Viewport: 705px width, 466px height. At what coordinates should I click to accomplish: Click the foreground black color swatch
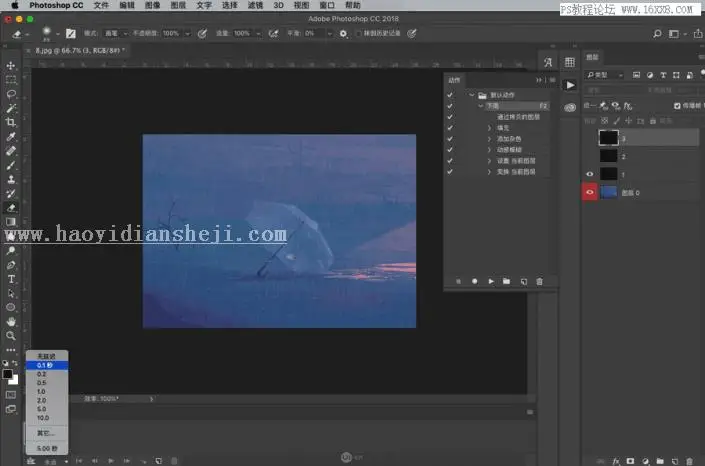click(x=7, y=374)
